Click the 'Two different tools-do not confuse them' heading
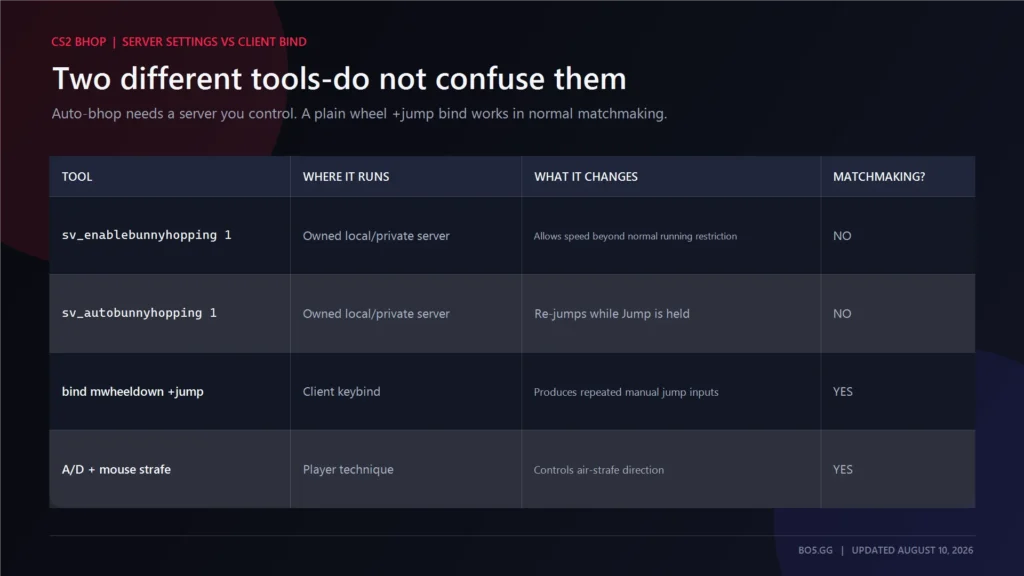This screenshot has height=576, width=1024. pyautogui.click(x=339, y=78)
